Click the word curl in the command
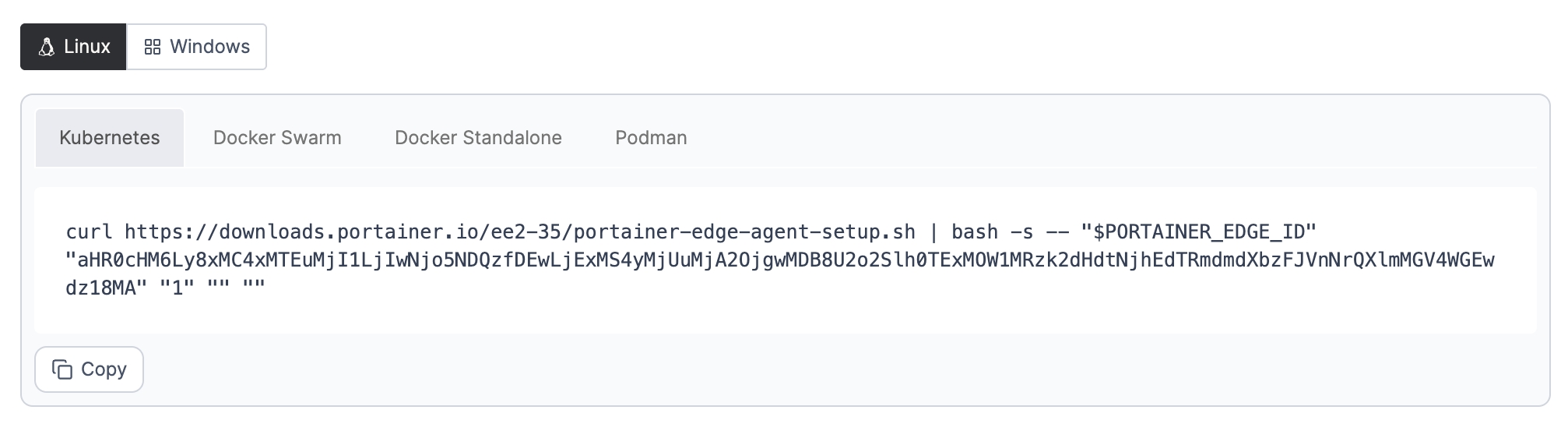1568x424 pixels. point(89,232)
